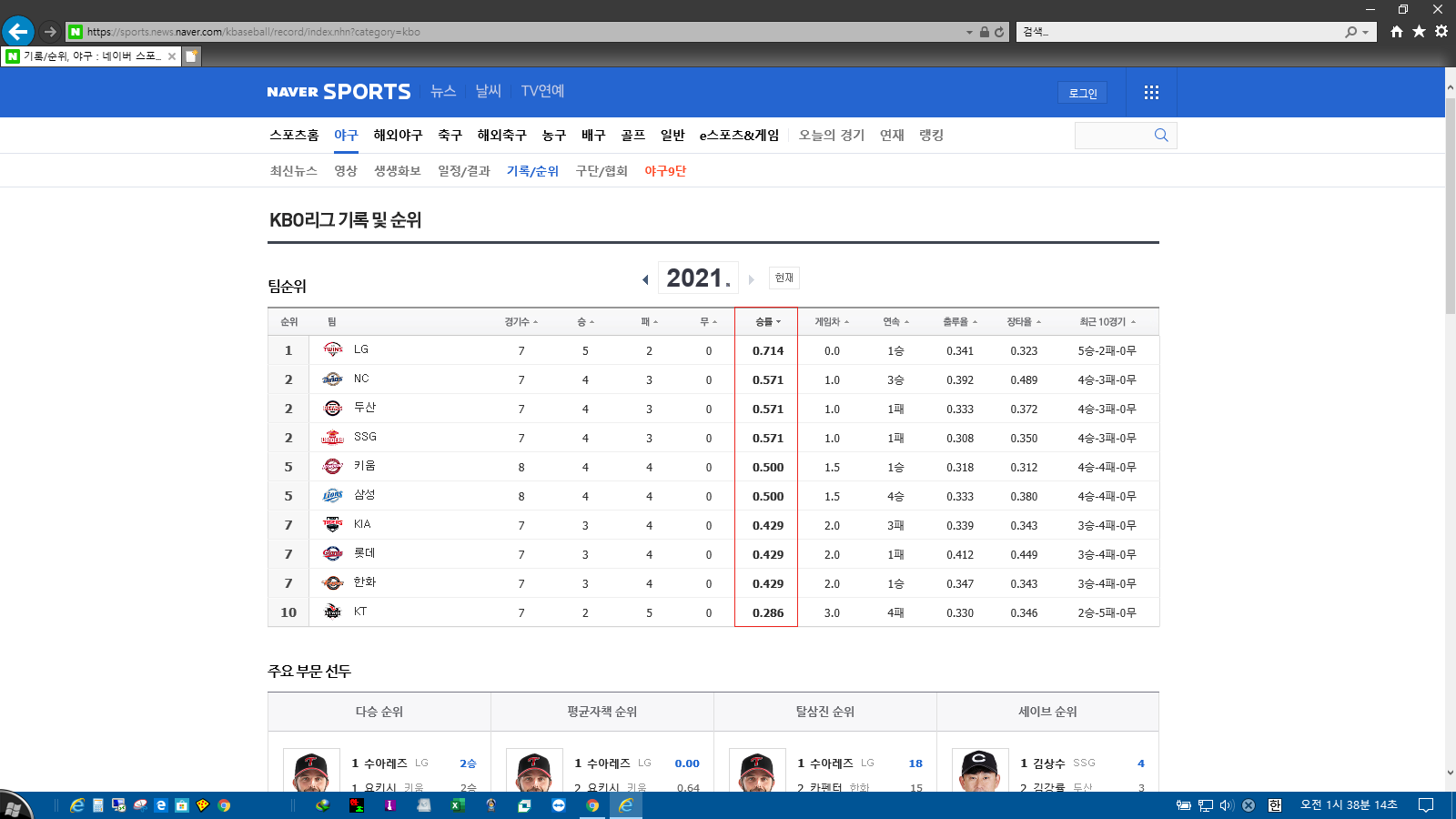This screenshot has width=1456, height=819.
Task: Click the LG Twins team logo
Action: [x=332, y=349]
